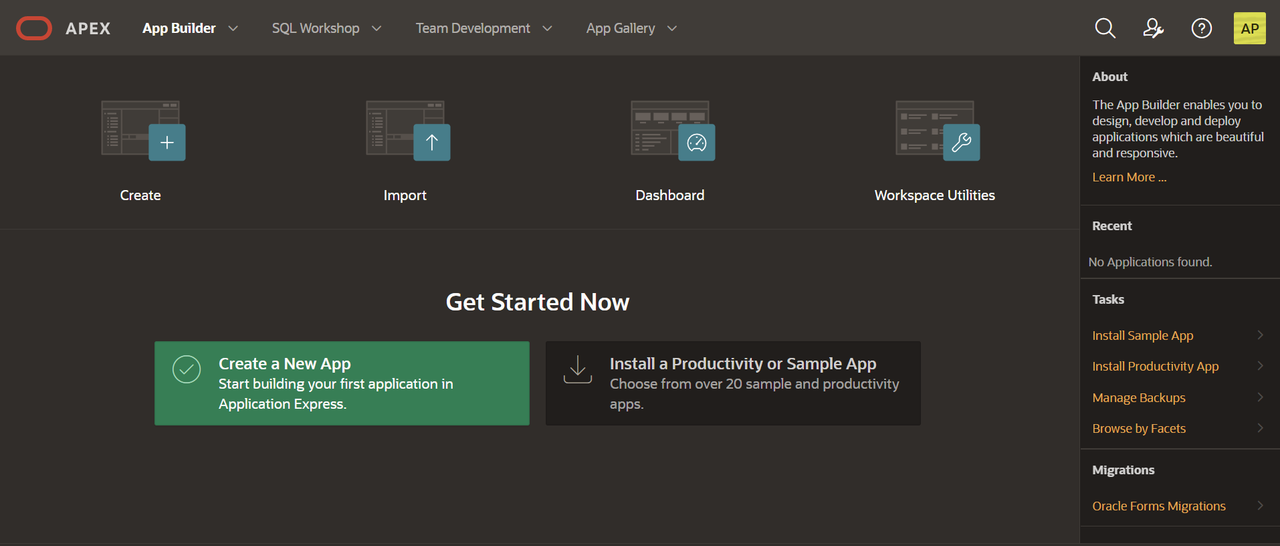
Task: Open the AP account avatar menu
Action: coord(1250,28)
